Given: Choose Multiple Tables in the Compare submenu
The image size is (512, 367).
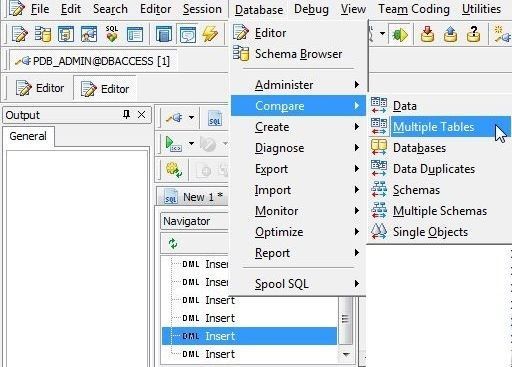Looking at the screenshot, I should 440,127.
